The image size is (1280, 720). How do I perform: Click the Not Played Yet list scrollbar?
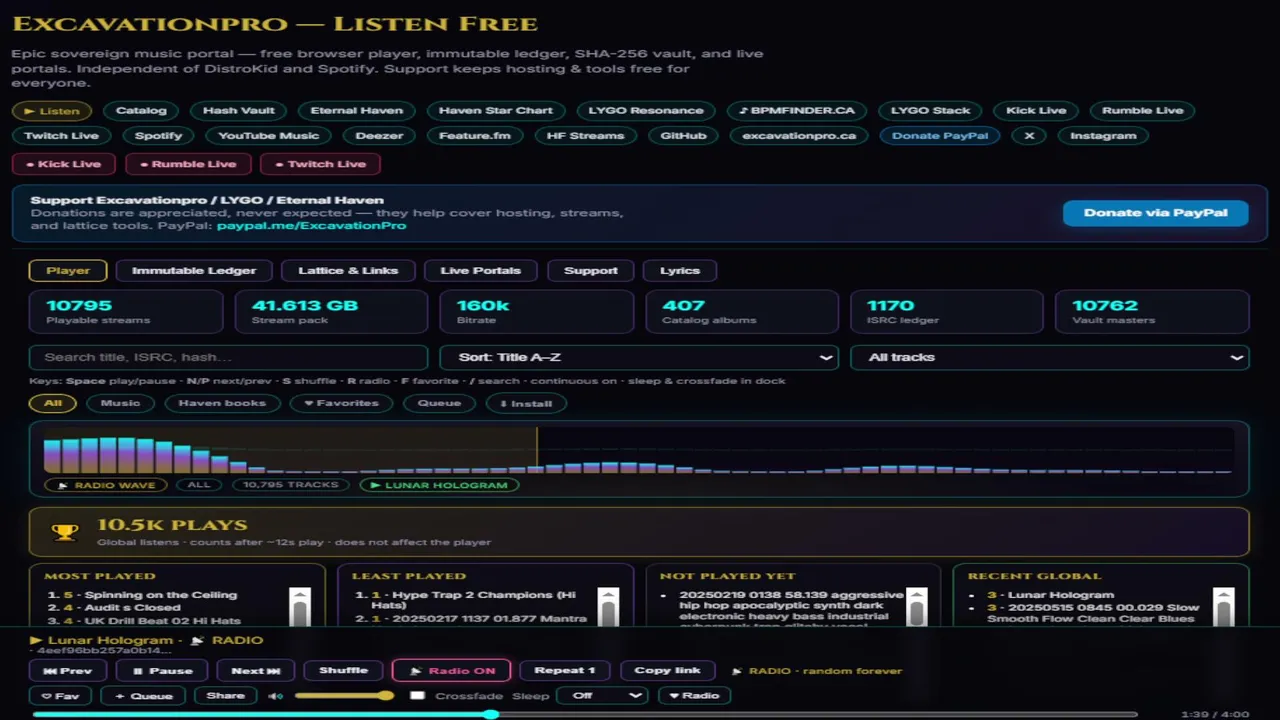pyautogui.click(x=915, y=606)
